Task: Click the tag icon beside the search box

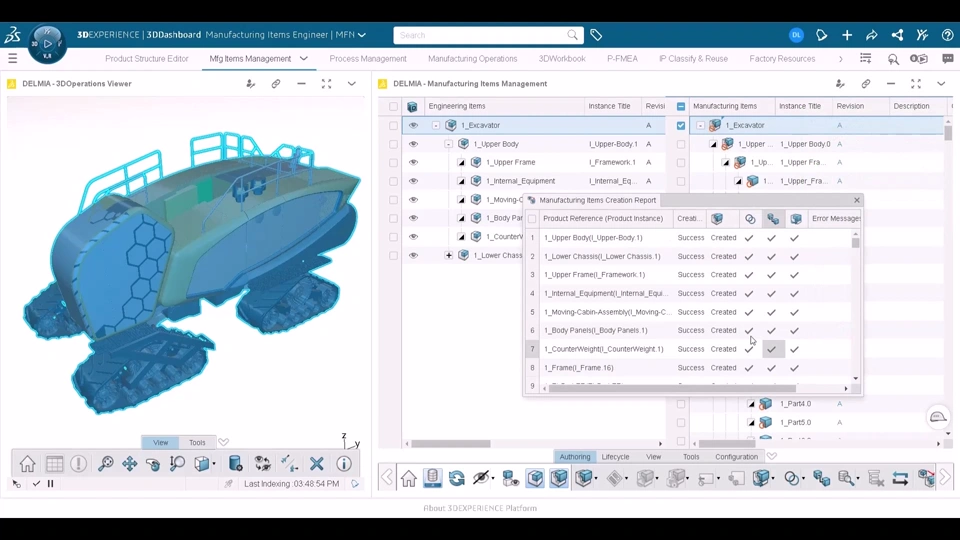Action: (596, 36)
